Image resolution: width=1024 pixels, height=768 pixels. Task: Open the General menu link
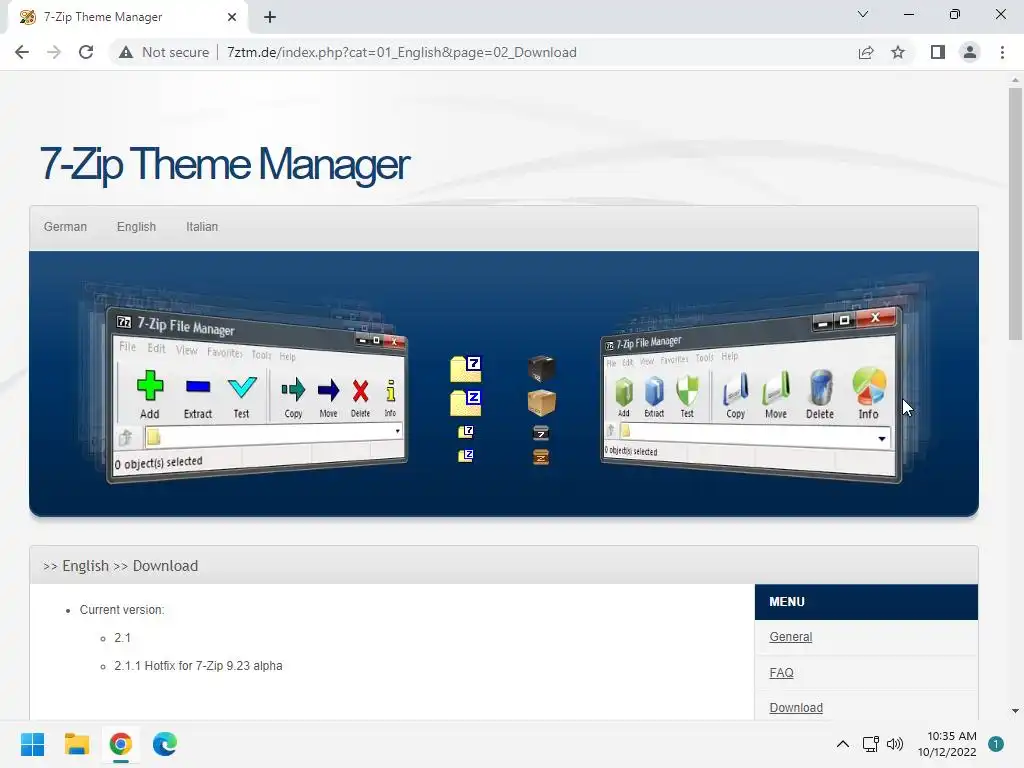[x=791, y=637]
